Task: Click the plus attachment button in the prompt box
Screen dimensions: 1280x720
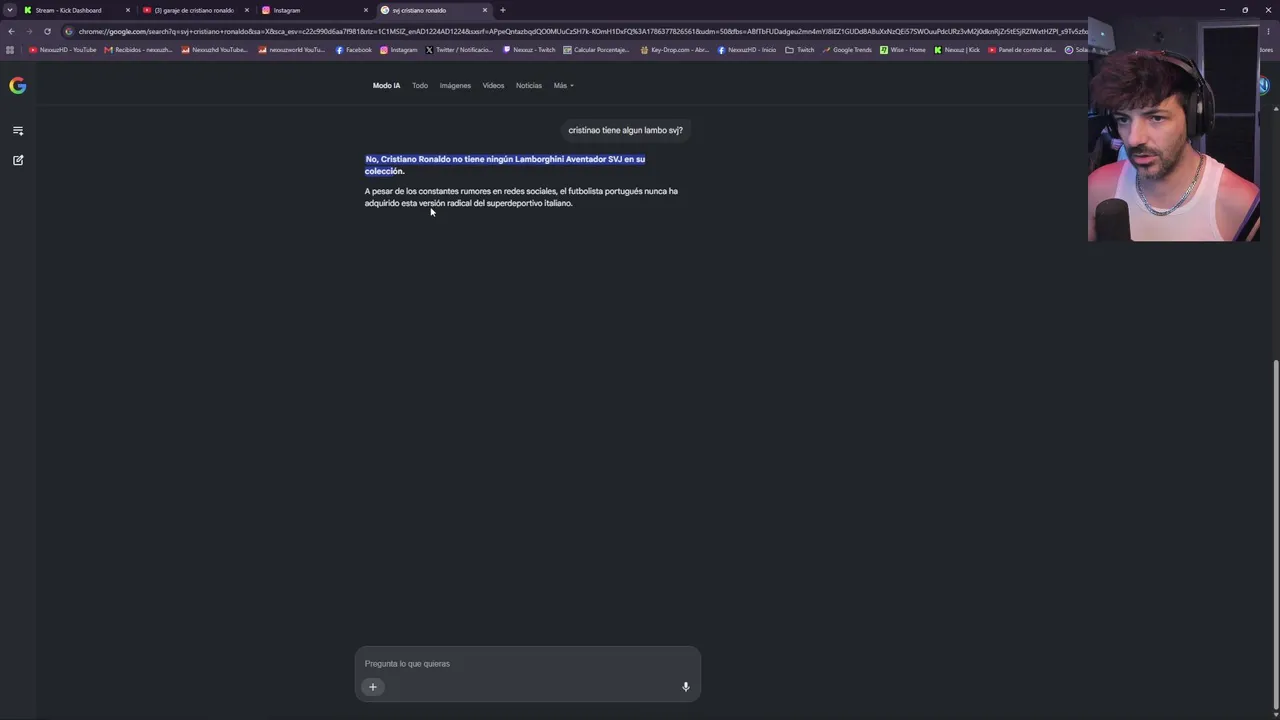Action: pos(373,687)
